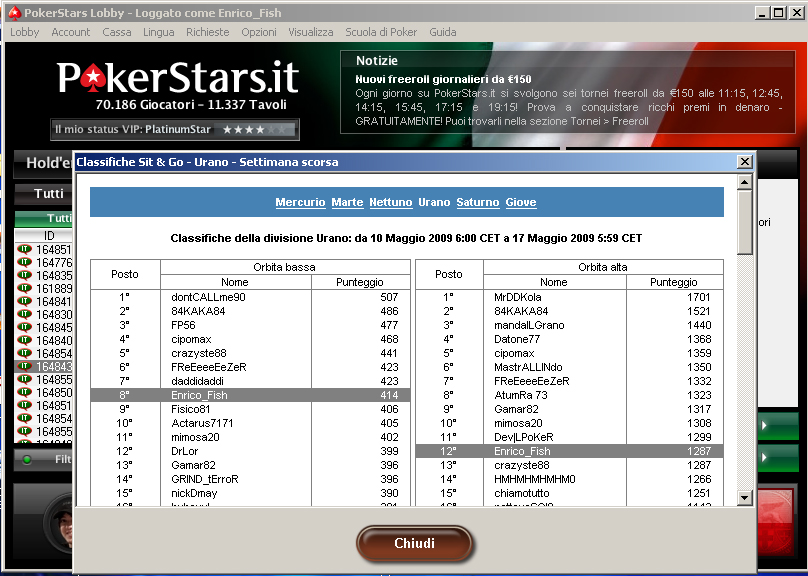
Task: Select chiamotutto in Orbita alta
Action: coord(521,493)
